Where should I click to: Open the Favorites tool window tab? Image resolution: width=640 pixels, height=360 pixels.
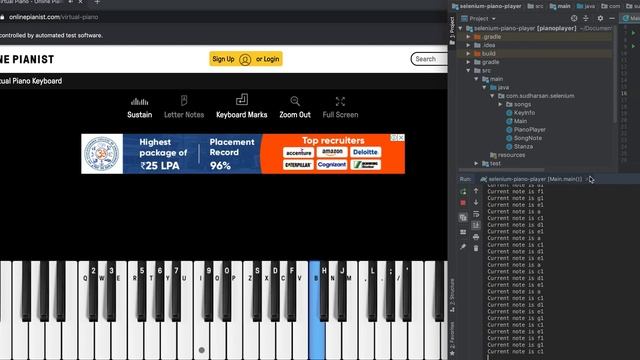click(452, 338)
